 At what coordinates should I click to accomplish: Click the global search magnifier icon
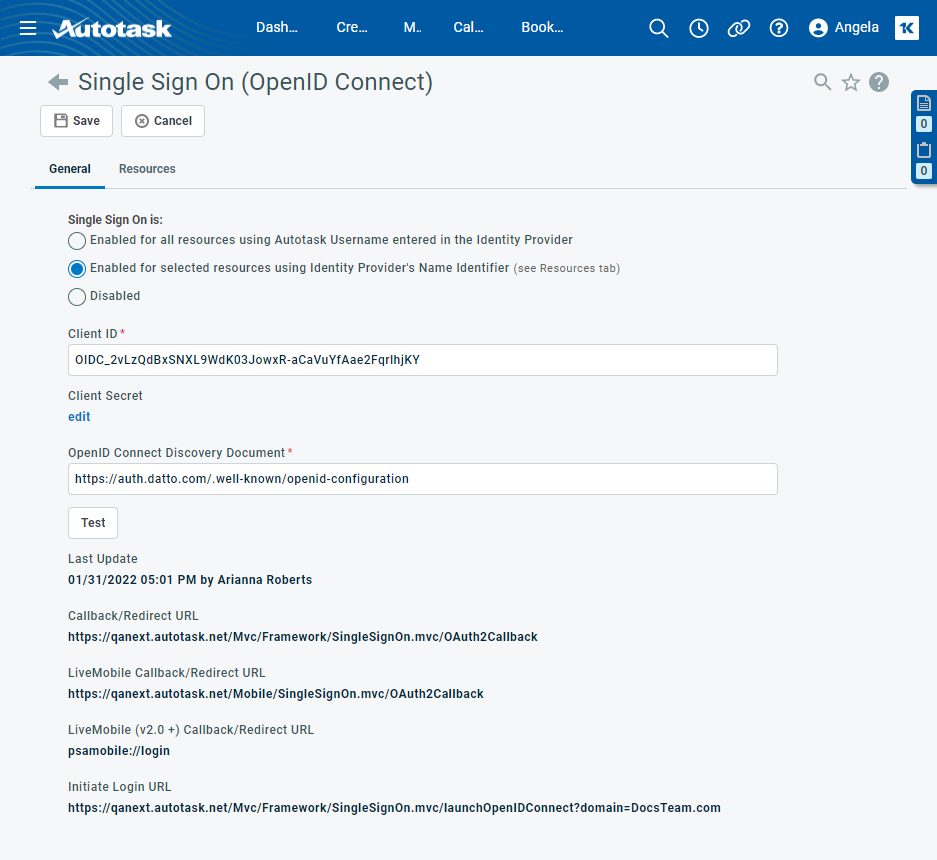[658, 28]
